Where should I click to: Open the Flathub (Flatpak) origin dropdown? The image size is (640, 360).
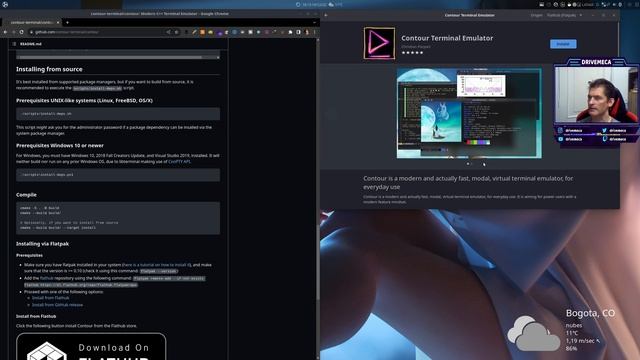[x=564, y=15]
